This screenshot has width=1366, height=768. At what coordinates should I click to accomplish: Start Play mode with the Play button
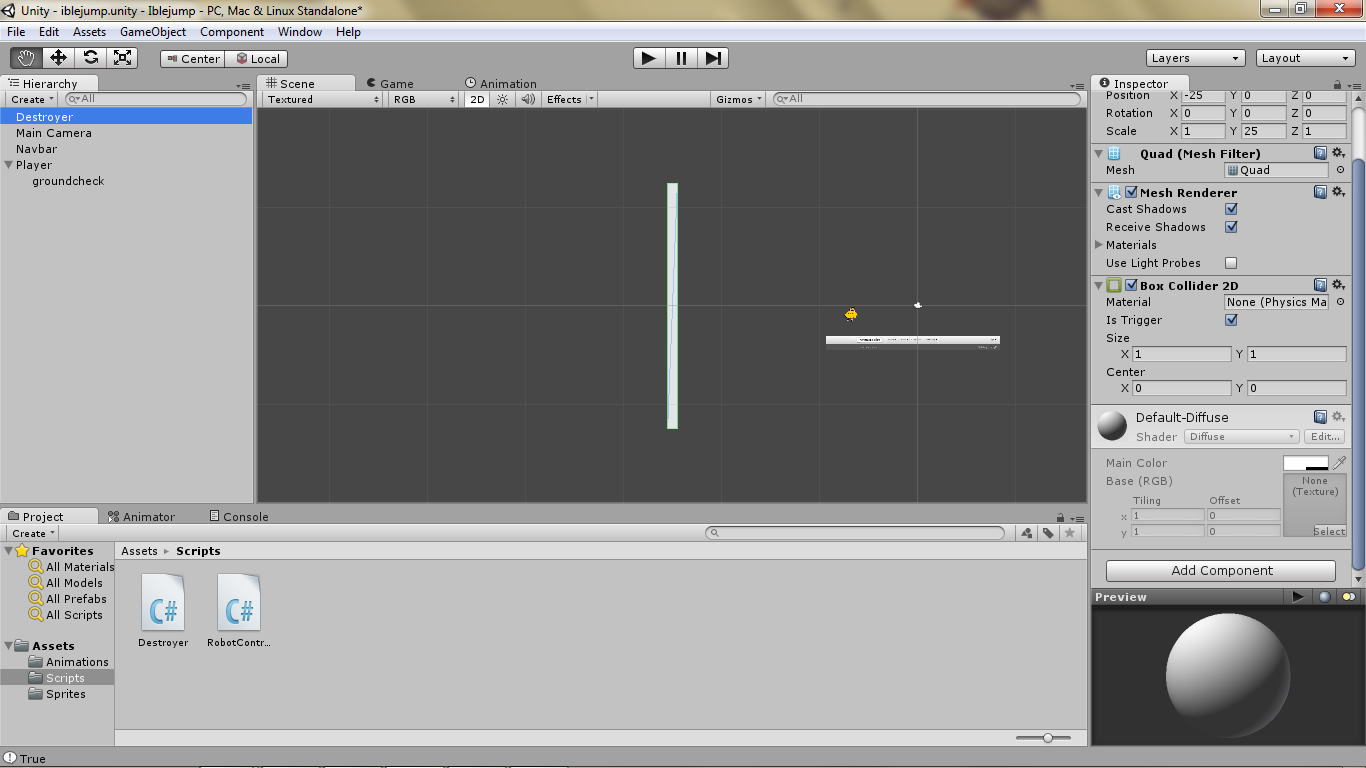click(x=649, y=58)
